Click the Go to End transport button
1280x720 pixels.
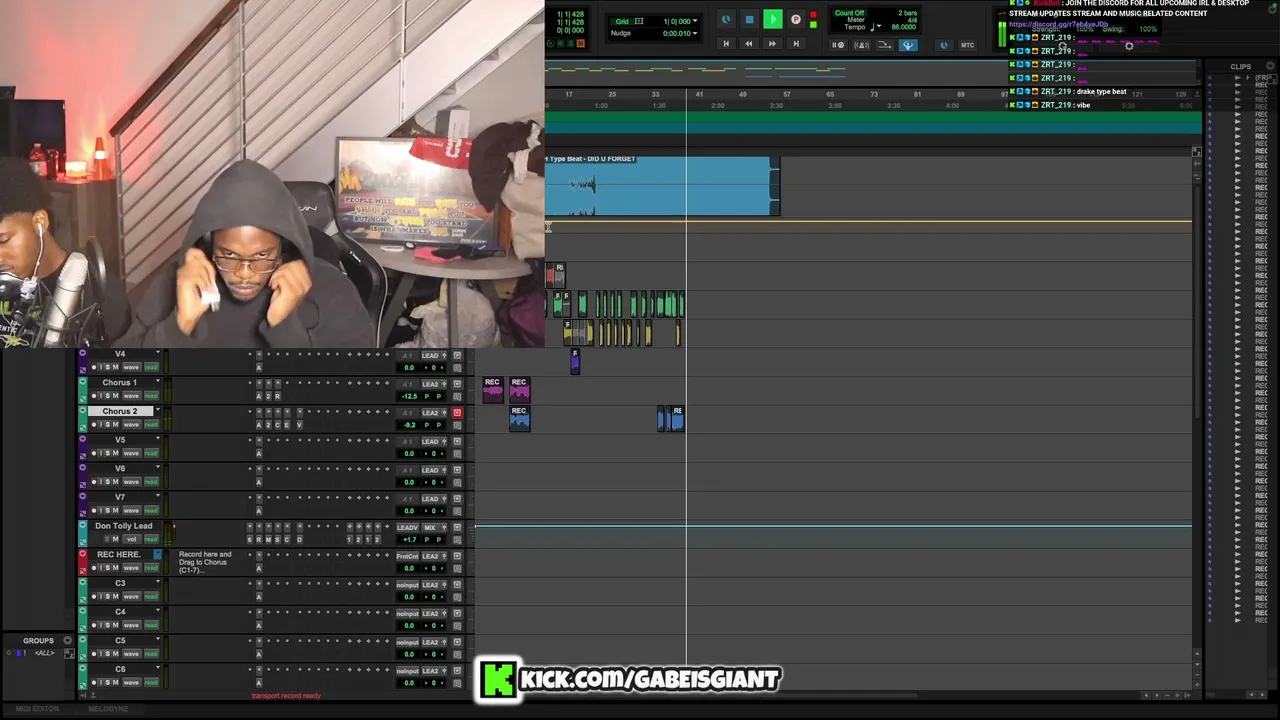796,44
